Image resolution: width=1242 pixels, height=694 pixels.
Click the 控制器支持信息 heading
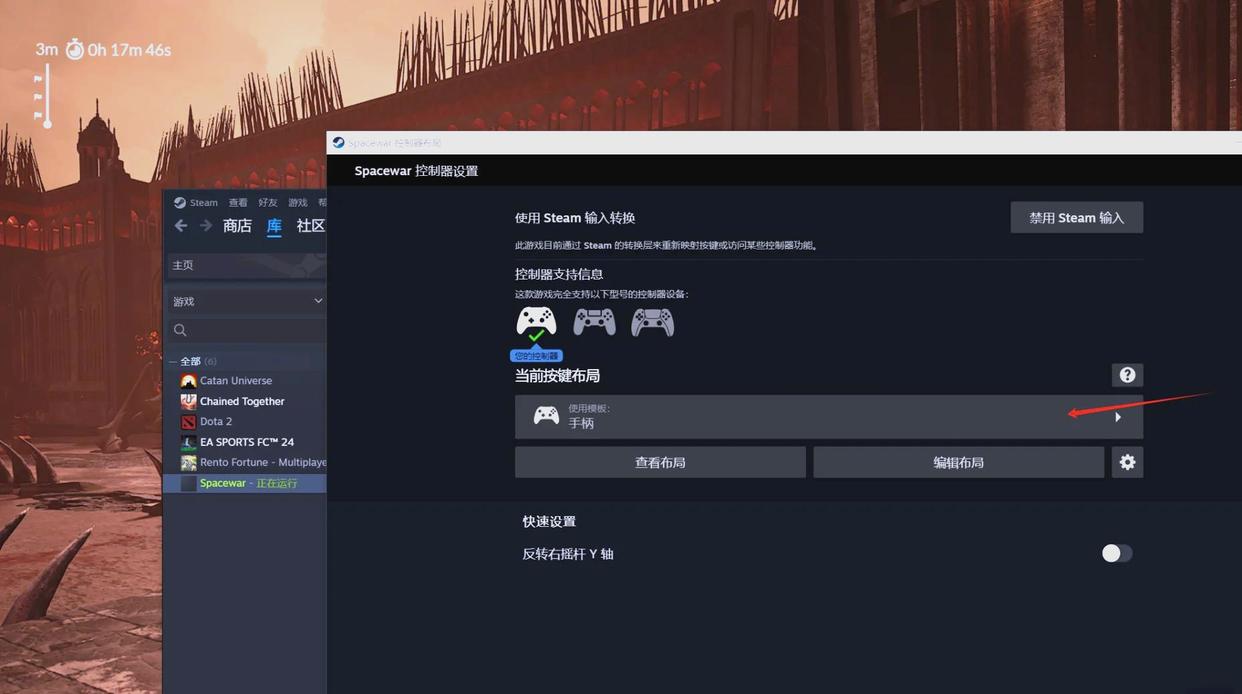click(x=559, y=274)
